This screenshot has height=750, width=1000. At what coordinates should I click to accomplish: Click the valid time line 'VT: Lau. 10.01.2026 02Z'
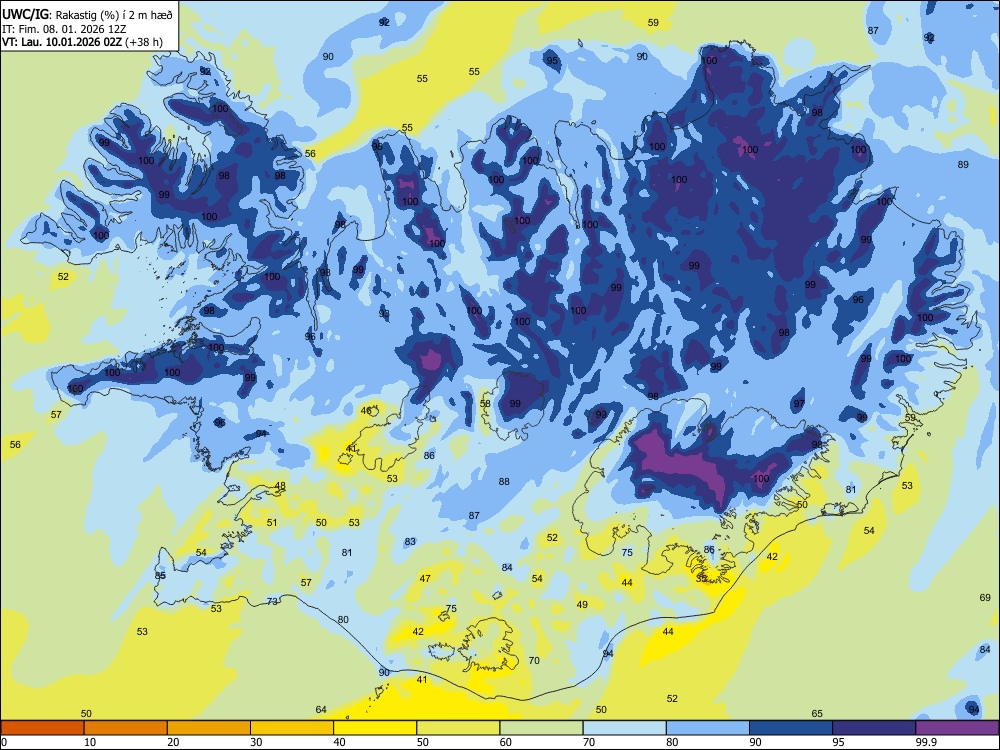click(62, 42)
